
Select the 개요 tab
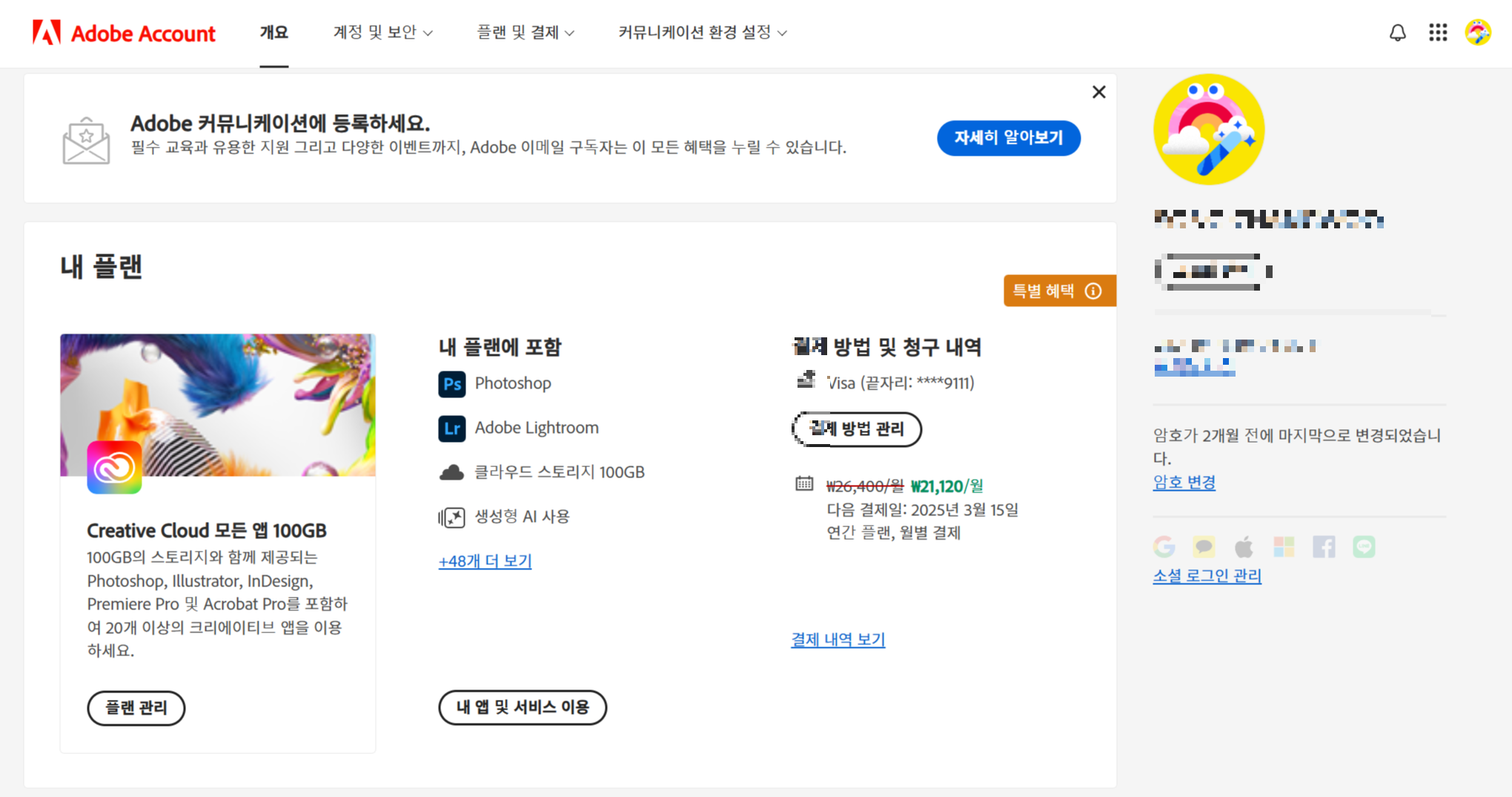[273, 33]
